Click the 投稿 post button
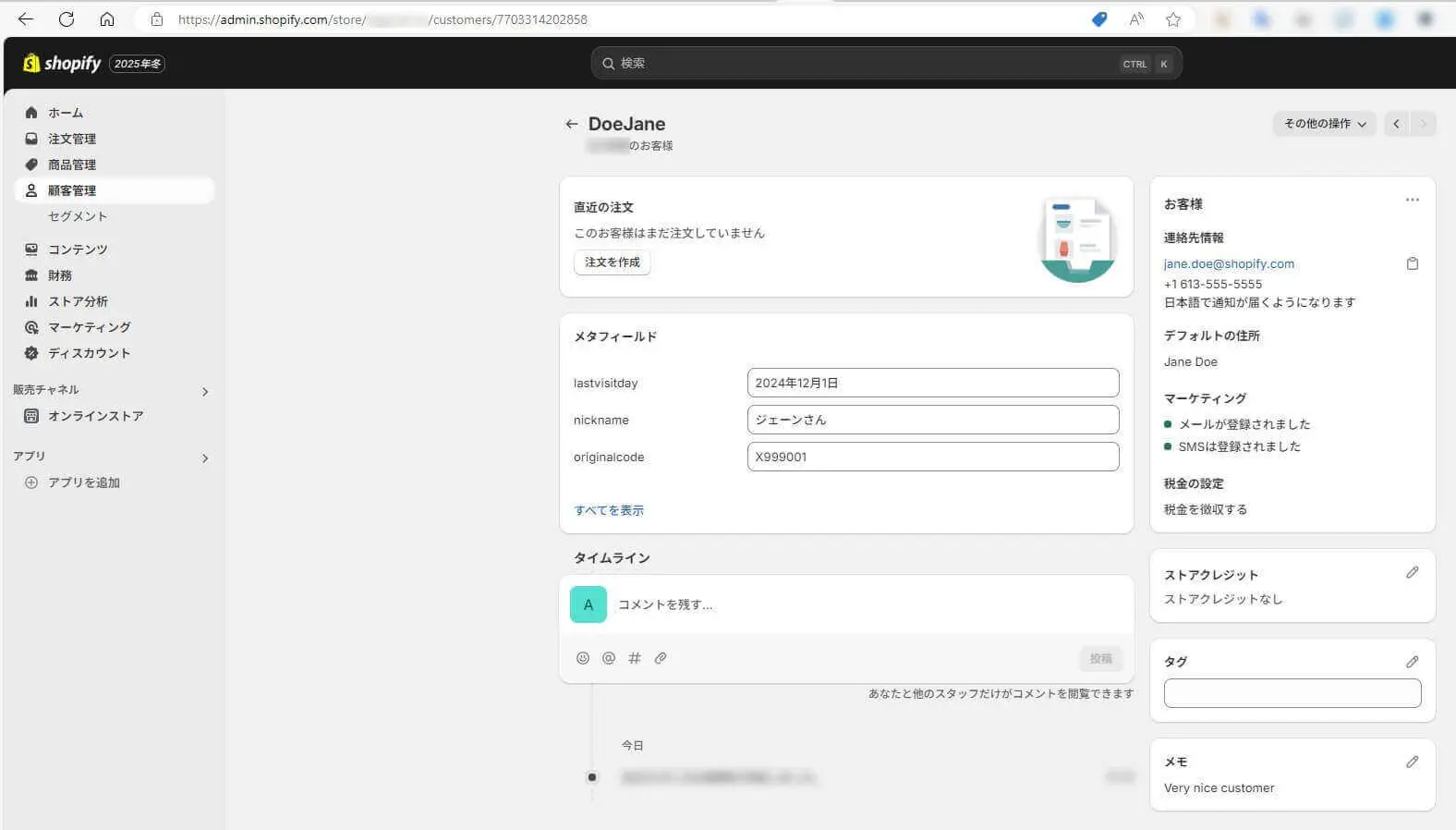 1100,658
